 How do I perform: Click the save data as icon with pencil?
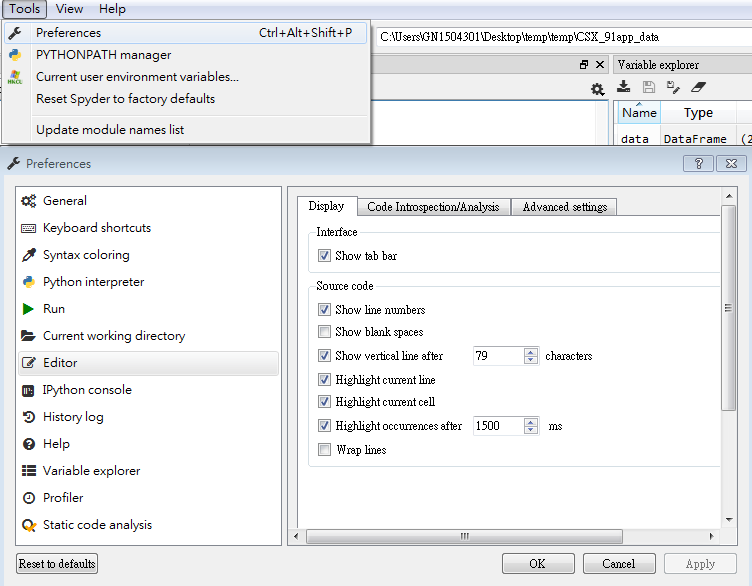coord(673,88)
